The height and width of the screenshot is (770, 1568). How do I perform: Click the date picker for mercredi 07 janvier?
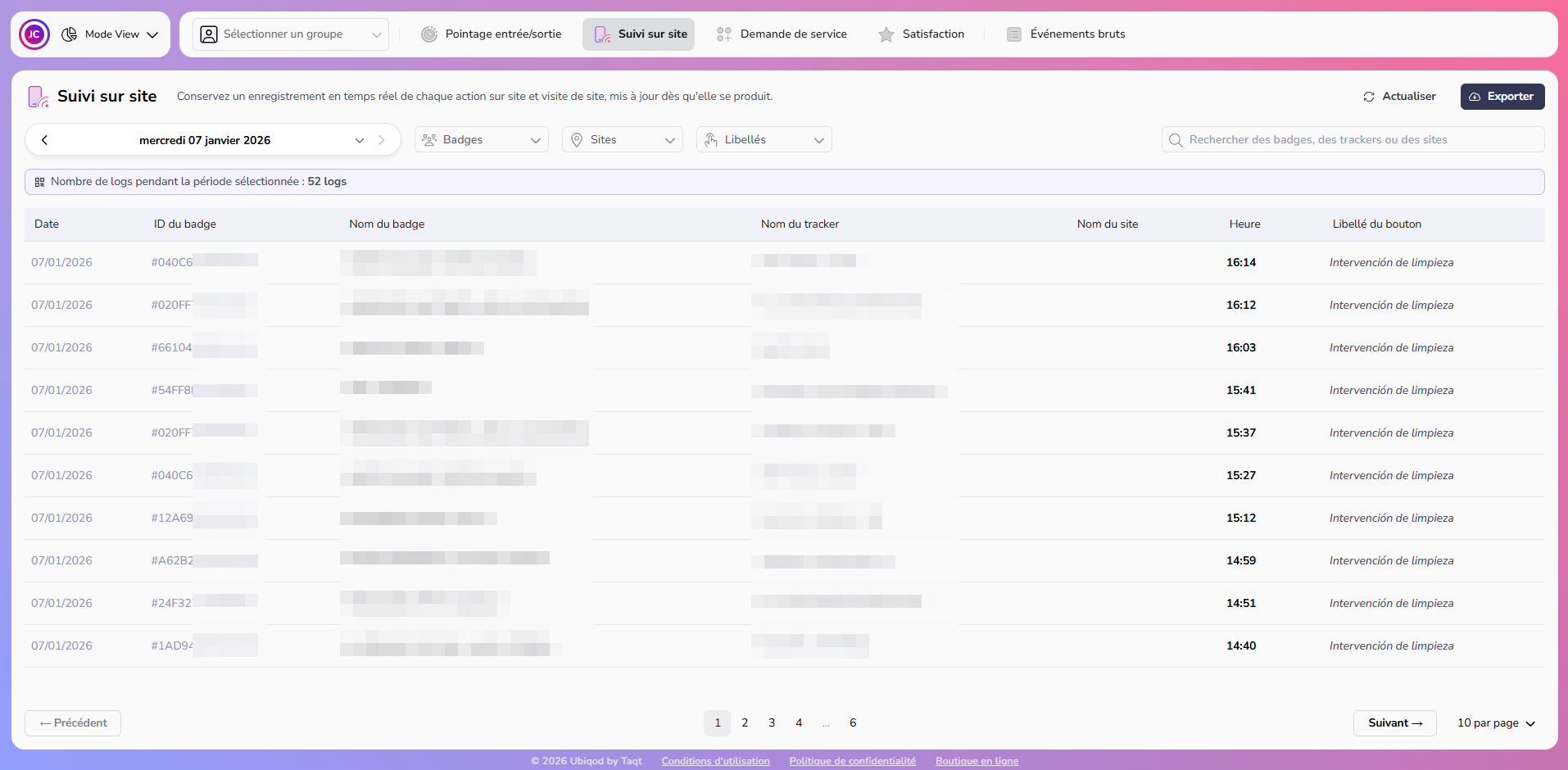pos(205,139)
